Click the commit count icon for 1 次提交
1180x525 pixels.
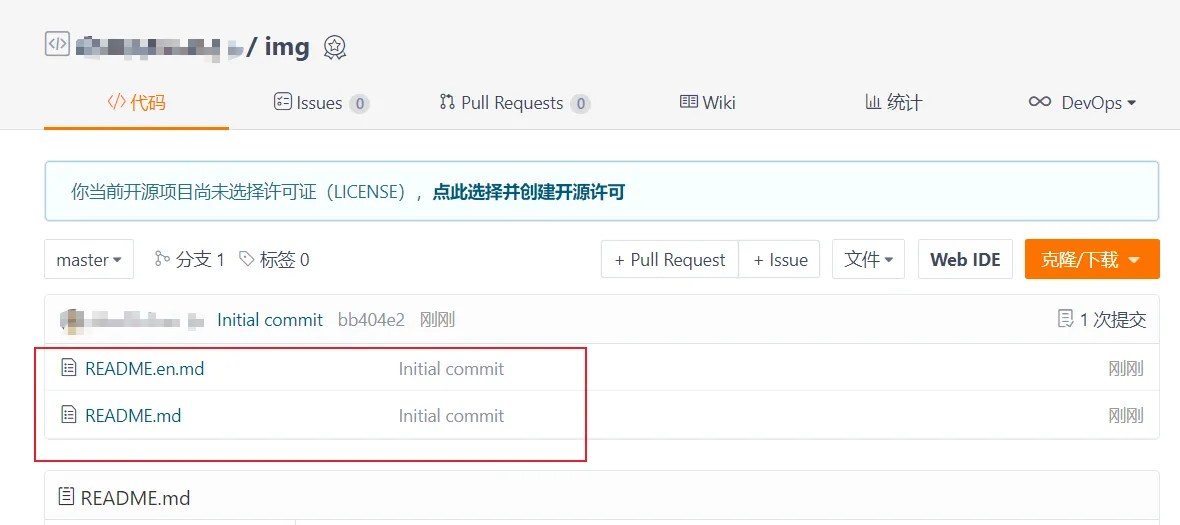[1066, 319]
